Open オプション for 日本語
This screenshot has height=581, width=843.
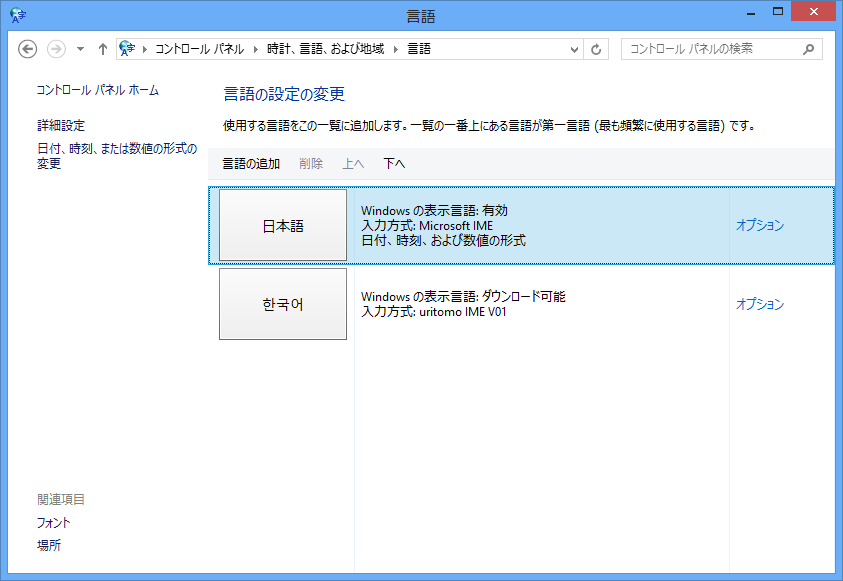coord(760,226)
